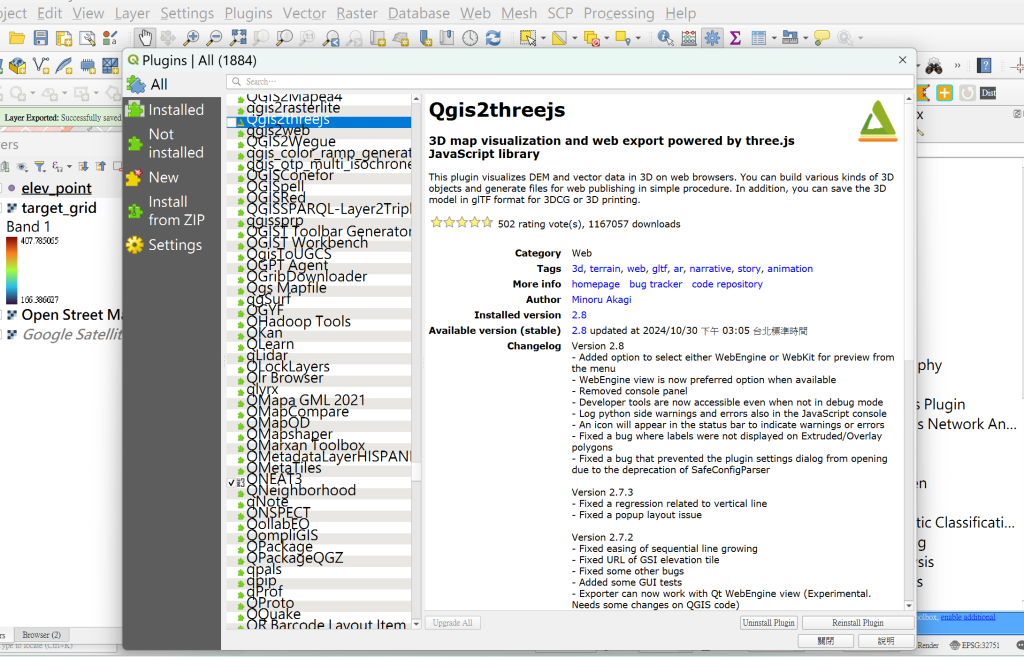Click the Reinstall Plugin button
Viewport: 1024px width, 657px height.
[857, 622]
